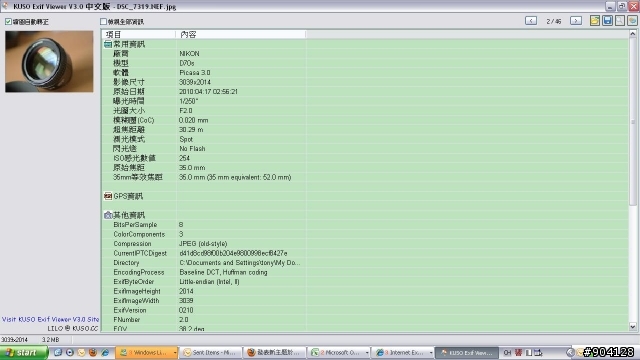The width and height of the screenshot is (640, 360).
Task: Collapse the 其他資訊 section
Action: click(108, 215)
